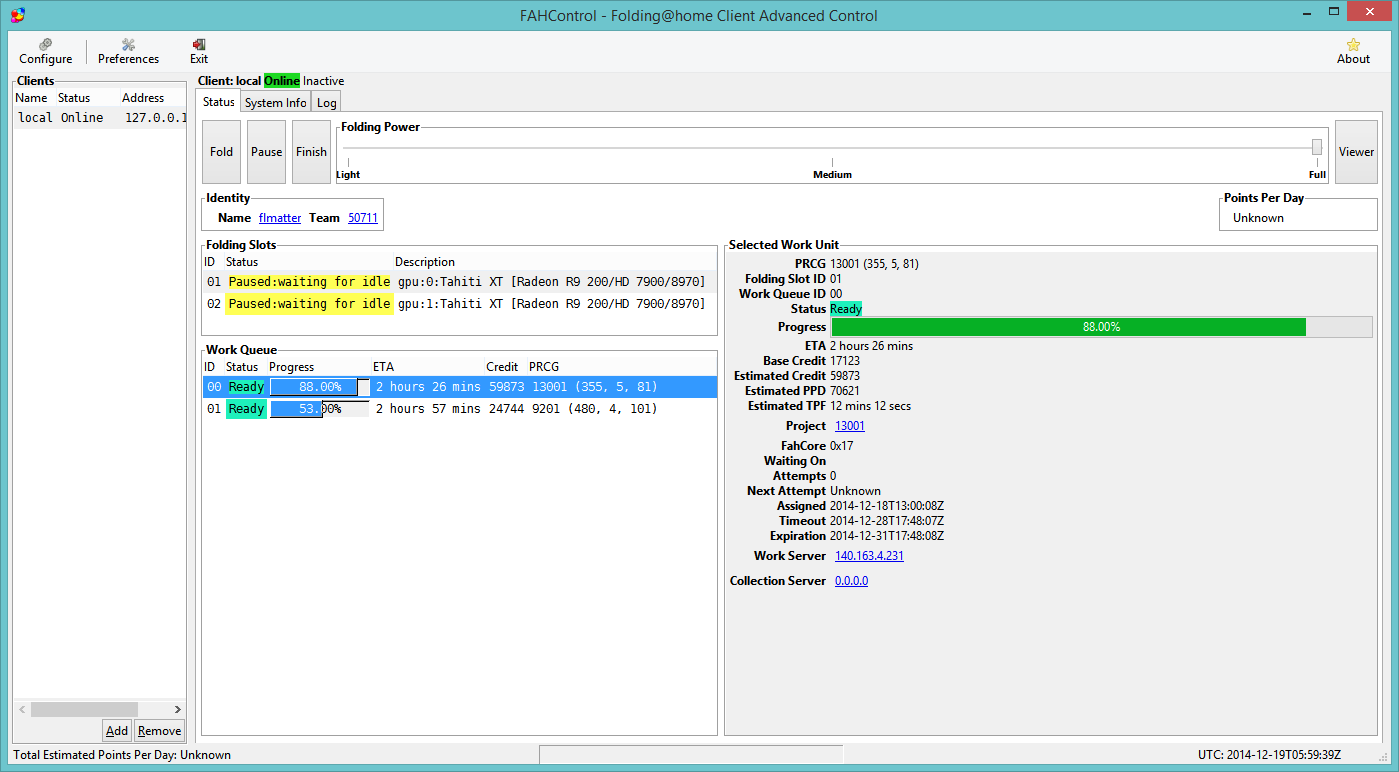Click the UTC time in status bar

(x=1269, y=755)
